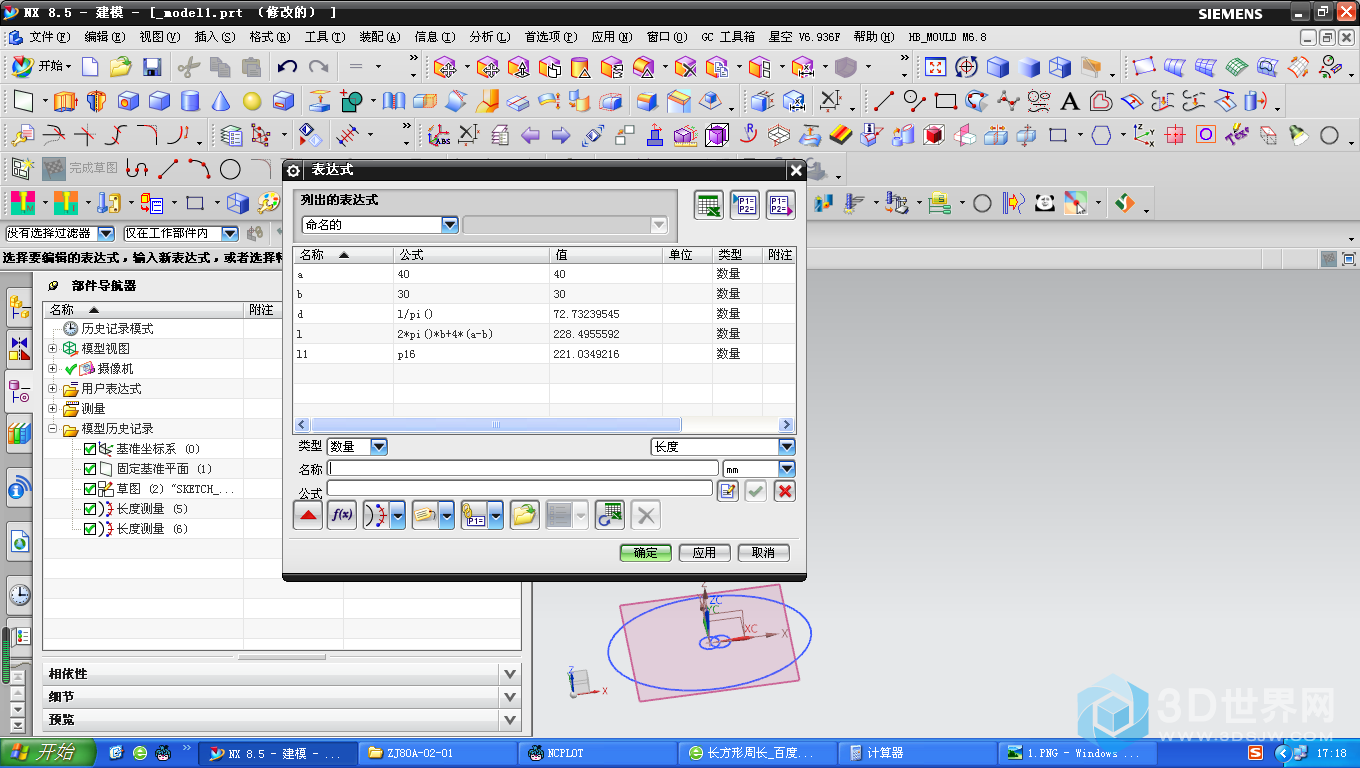This screenshot has width=1360, height=768.
Task: Click the purple back arrow icon
Action: click(530, 135)
